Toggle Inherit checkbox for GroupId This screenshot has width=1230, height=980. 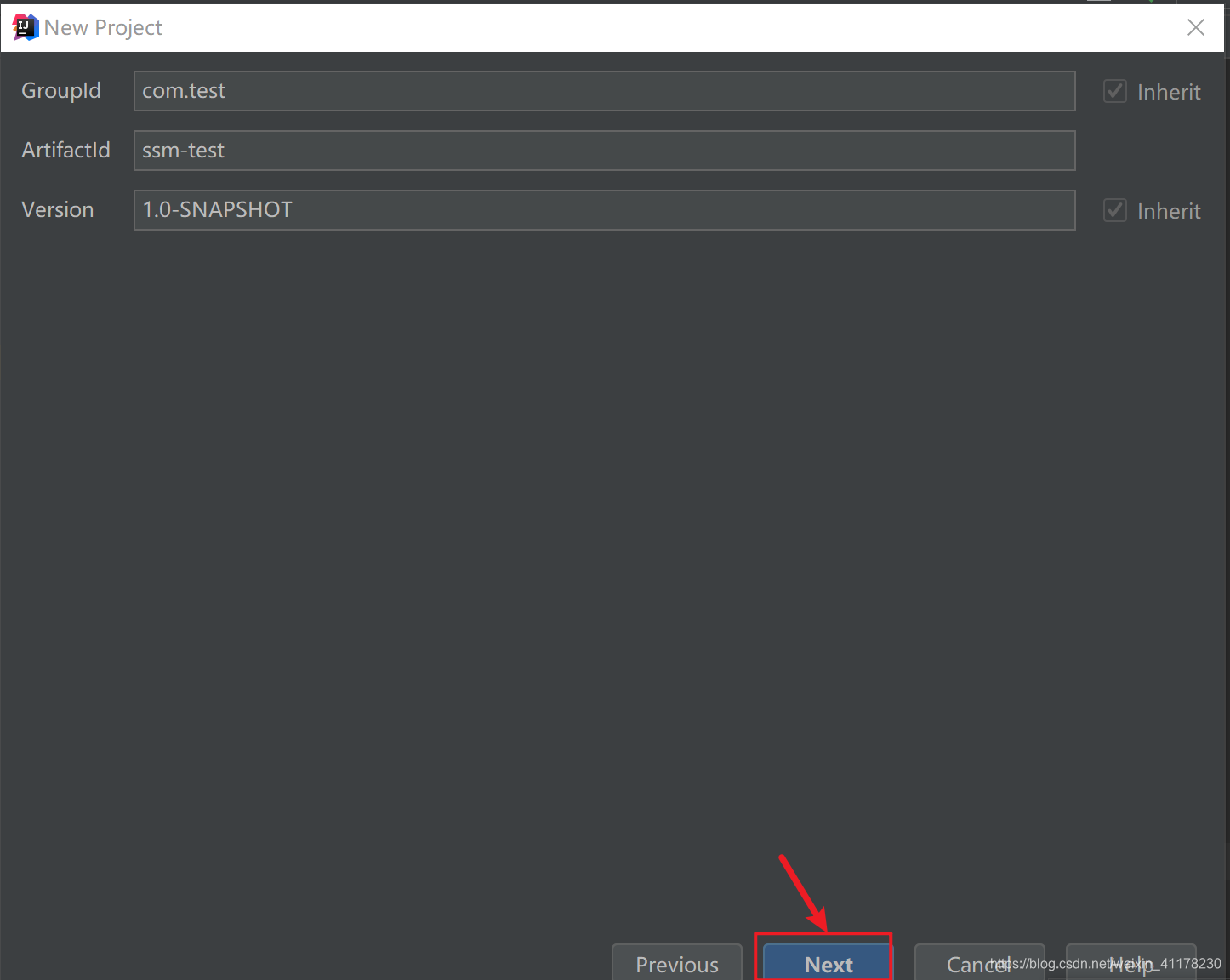(1115, 91)
